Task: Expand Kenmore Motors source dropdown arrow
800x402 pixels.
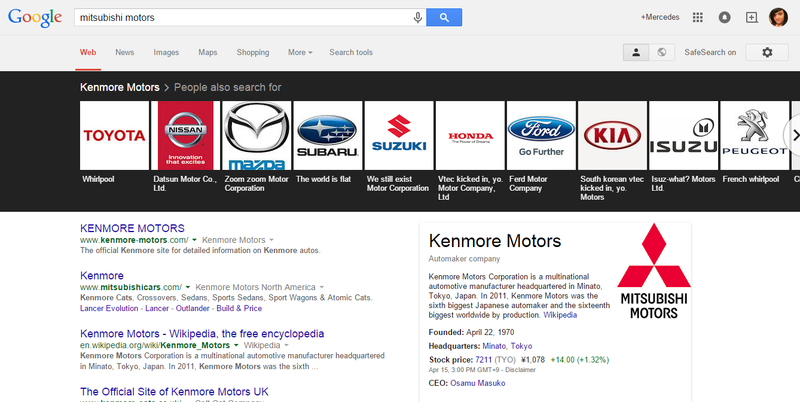Action: (x=271, y=240)
